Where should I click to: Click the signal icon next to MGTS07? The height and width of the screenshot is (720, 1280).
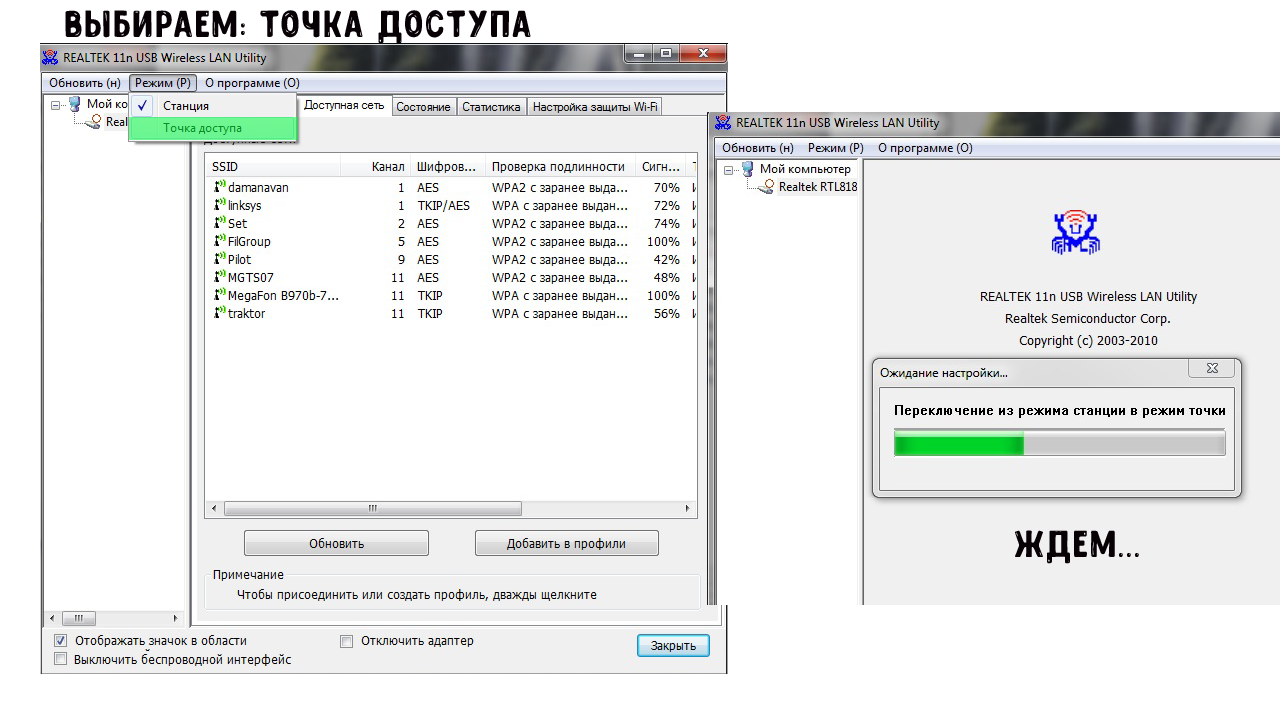click(219, 277)
